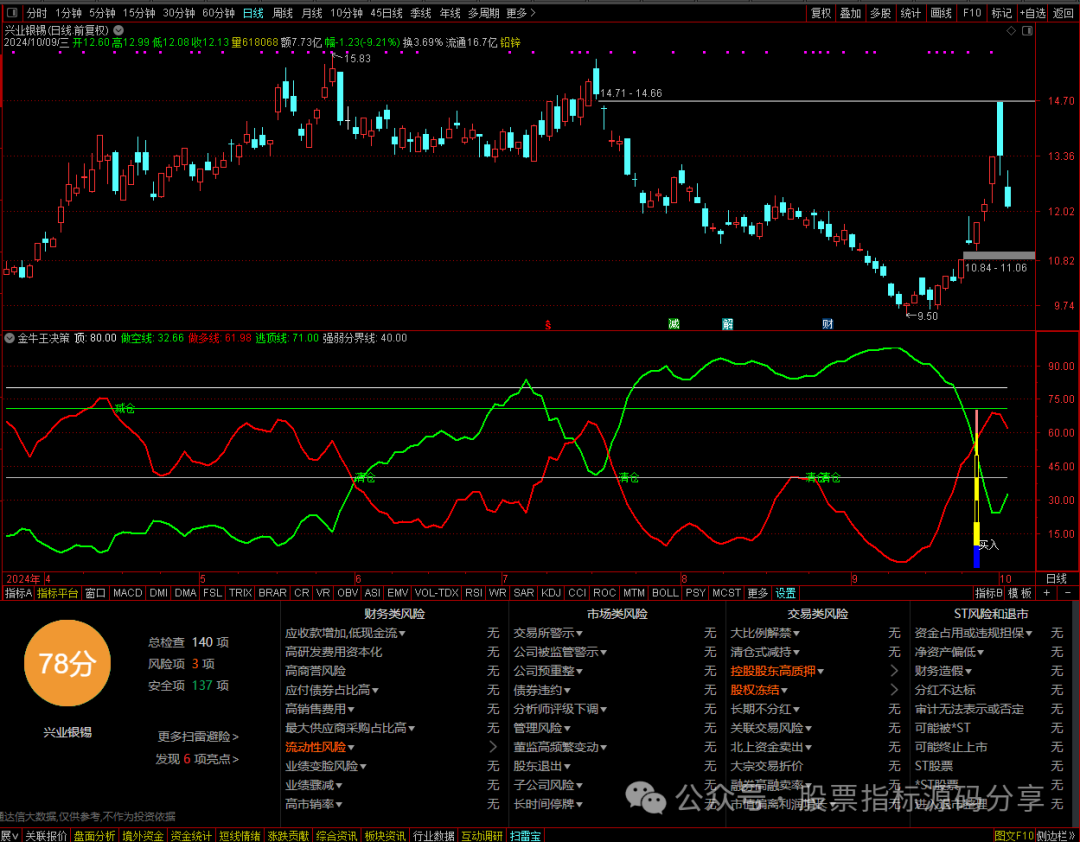
Task: Switch to the 周线 weekly period
Action: tap(282, 13)
